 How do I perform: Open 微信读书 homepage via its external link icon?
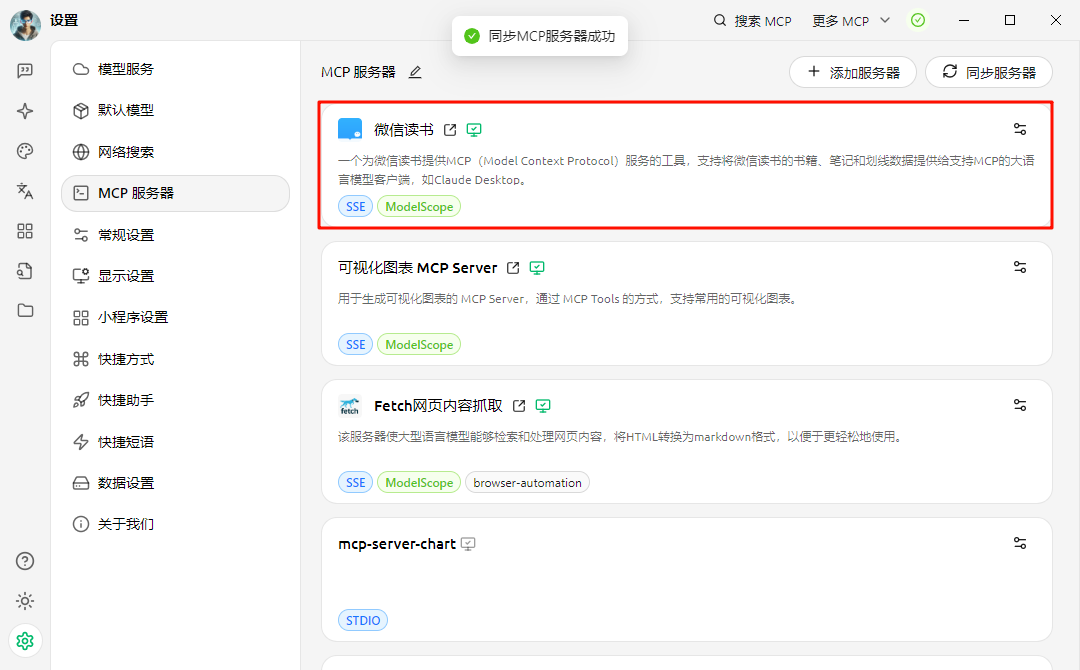coord(450,128)
